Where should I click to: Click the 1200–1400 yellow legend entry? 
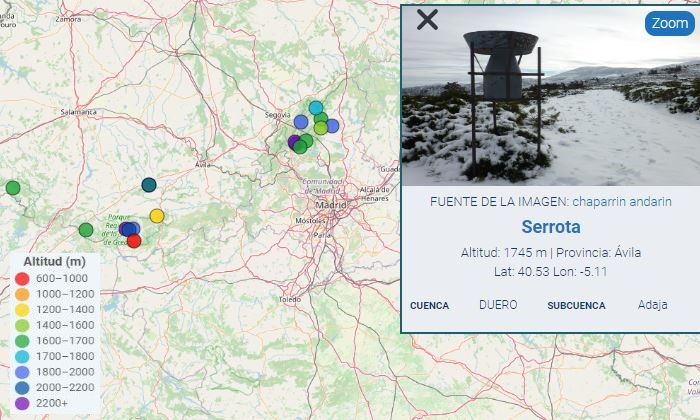pos(54,309)
